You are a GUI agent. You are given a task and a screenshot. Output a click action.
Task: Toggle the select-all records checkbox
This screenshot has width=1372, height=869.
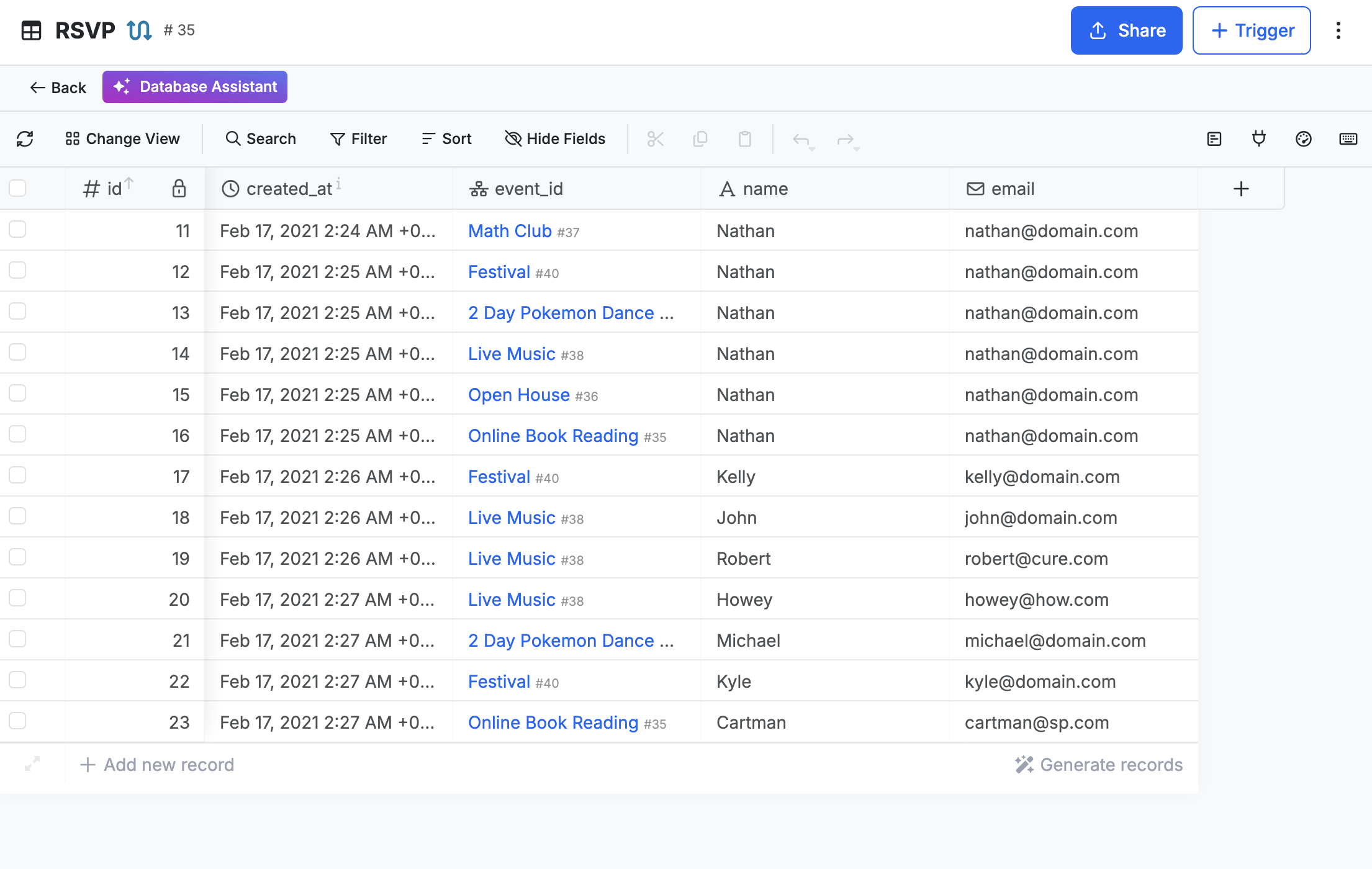[17, 187]
